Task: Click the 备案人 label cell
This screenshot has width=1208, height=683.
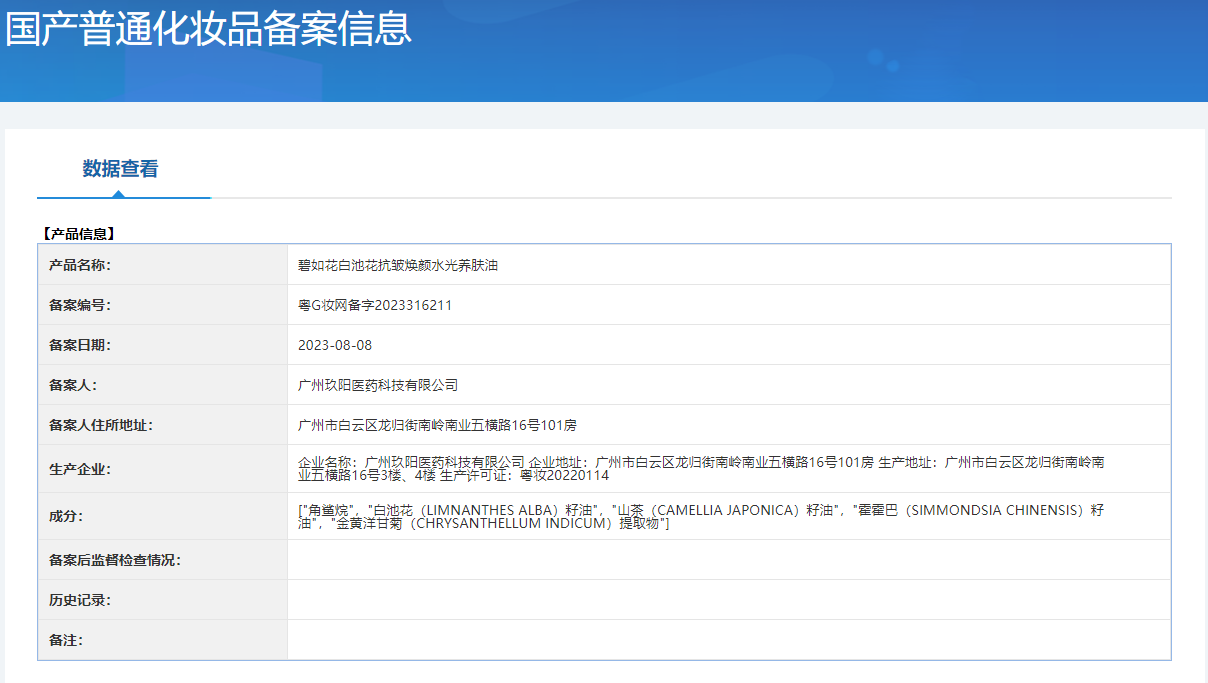Action: 73,385
